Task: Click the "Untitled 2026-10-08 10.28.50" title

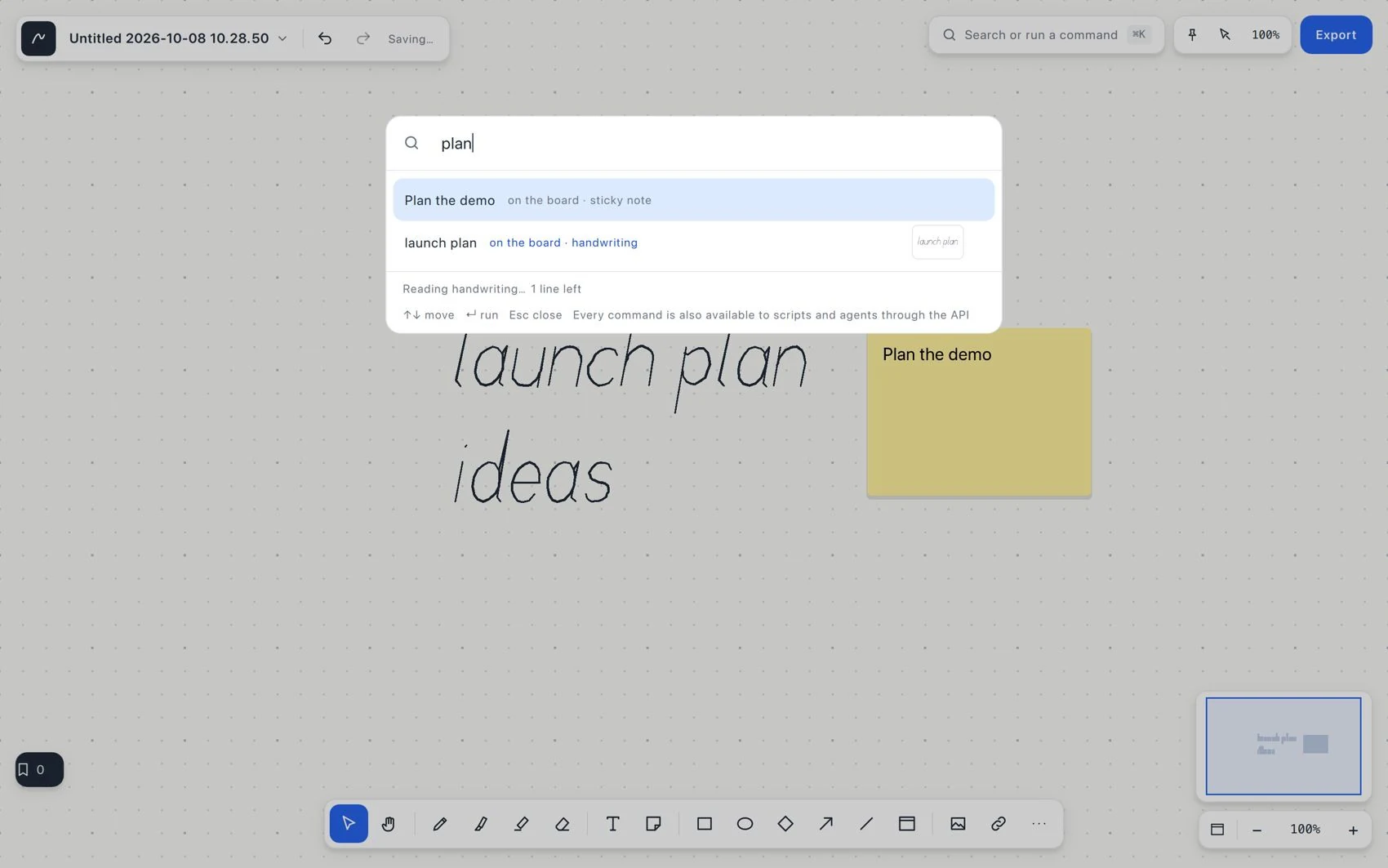Action: coord(169,38)
